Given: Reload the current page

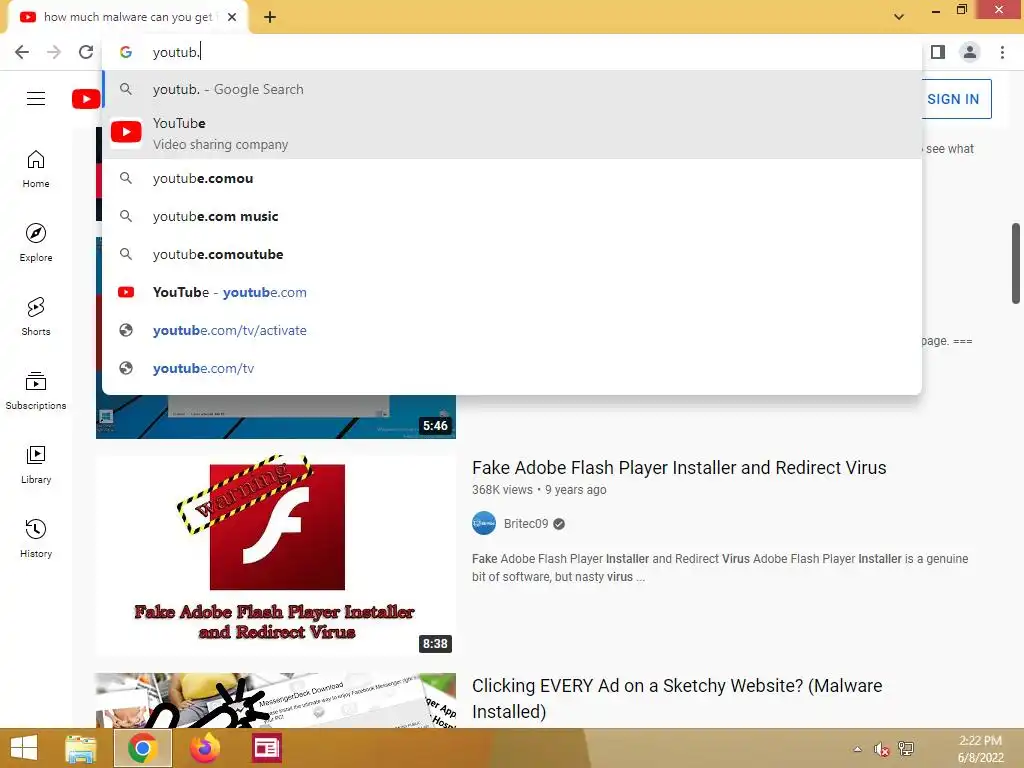Looking at the screenshot, I should (86, 52).
